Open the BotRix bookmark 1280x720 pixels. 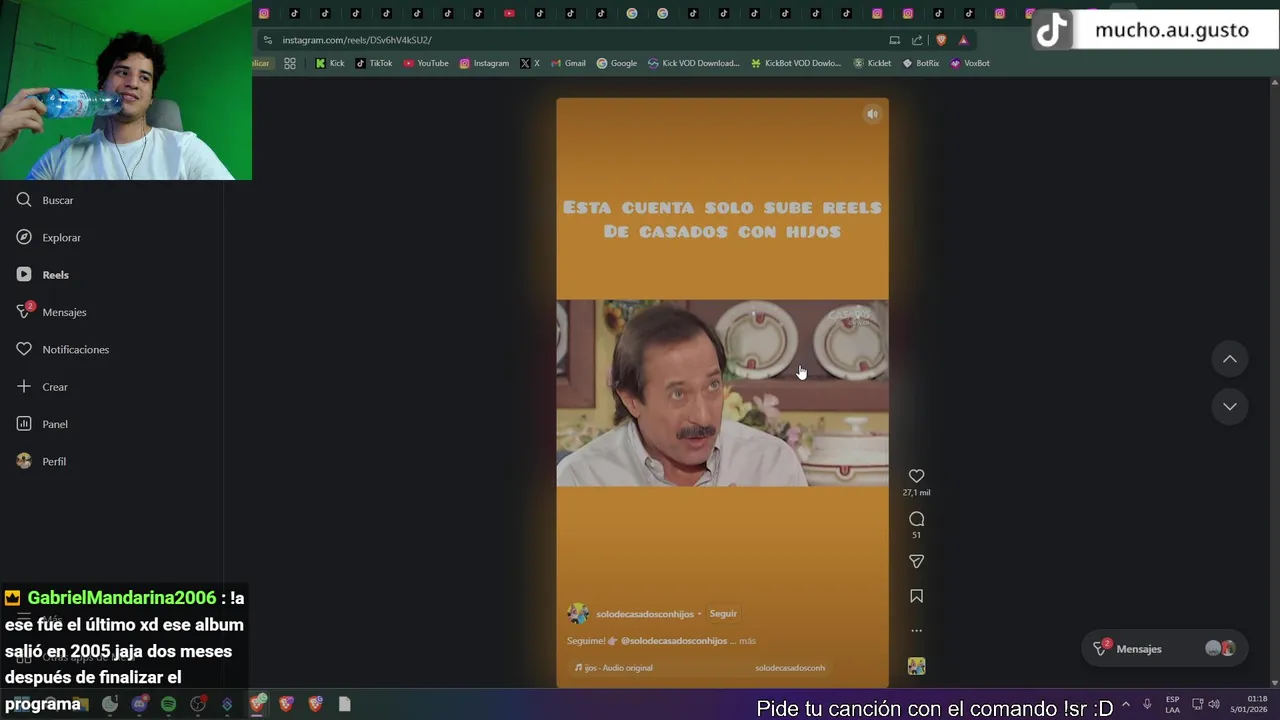[921, 63]
